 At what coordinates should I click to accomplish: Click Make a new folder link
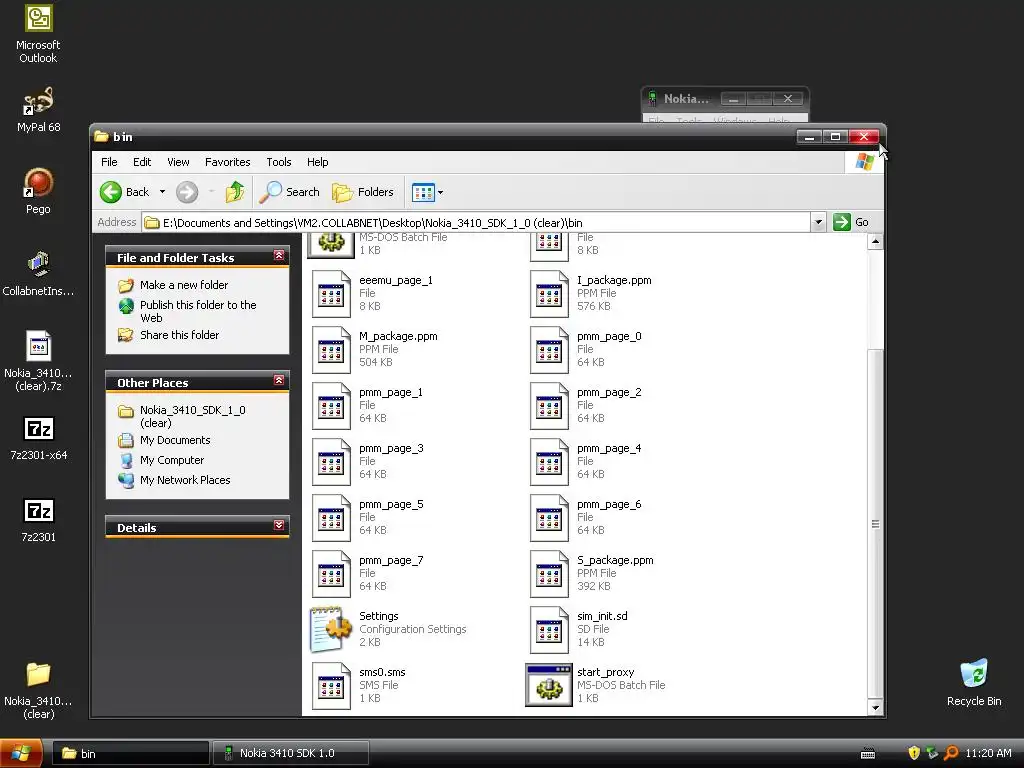pos(184,285)
